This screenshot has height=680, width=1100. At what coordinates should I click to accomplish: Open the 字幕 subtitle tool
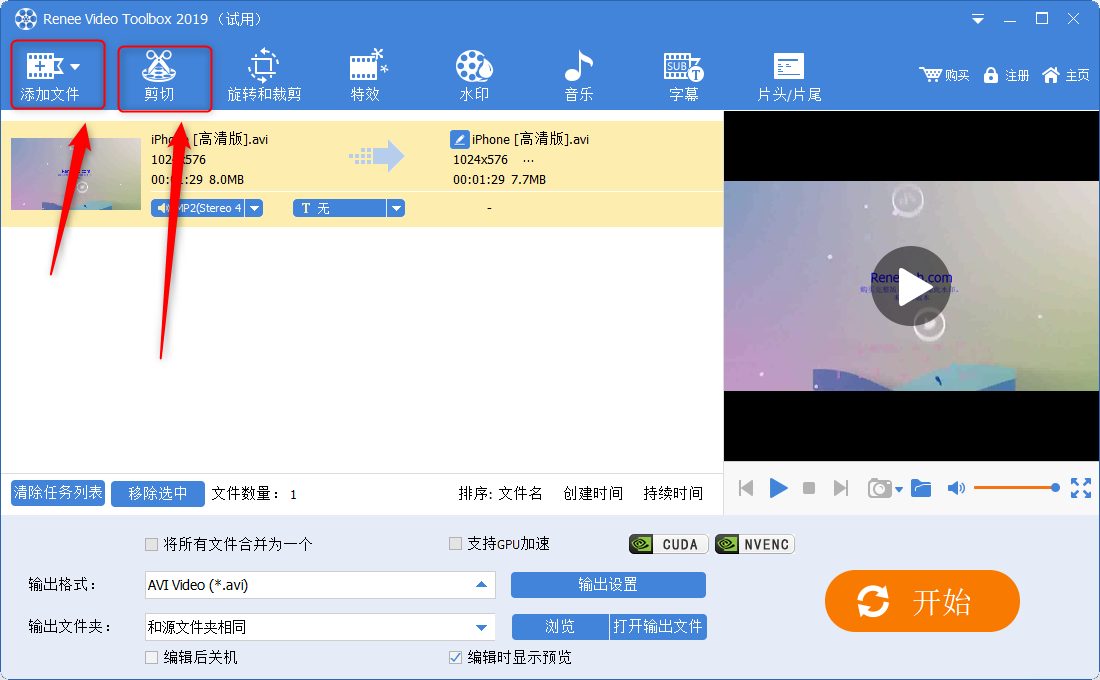point(683,76)
